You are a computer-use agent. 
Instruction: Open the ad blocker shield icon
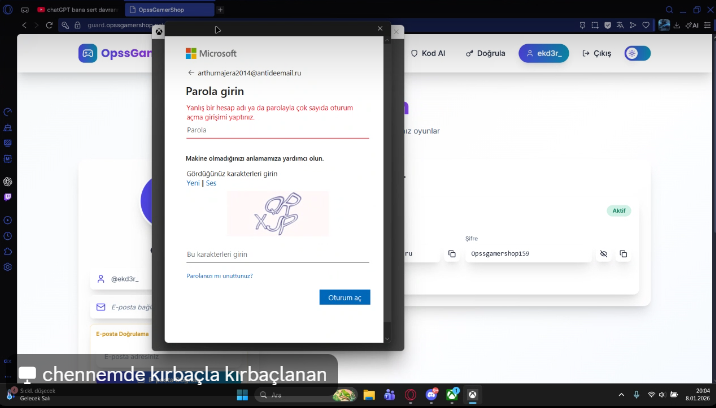608,26
